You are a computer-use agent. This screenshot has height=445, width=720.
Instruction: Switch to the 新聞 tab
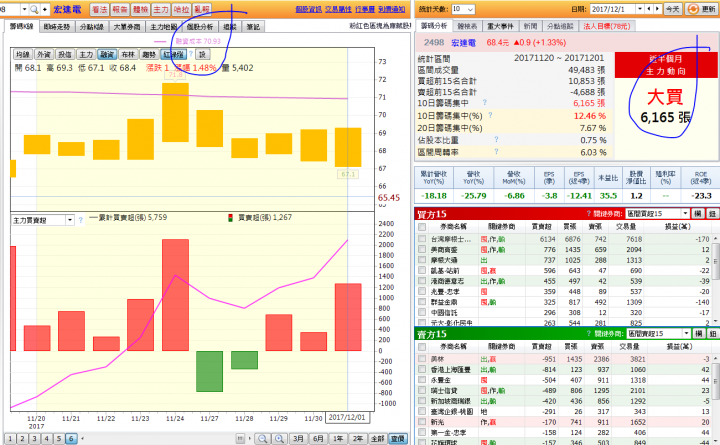530,26
